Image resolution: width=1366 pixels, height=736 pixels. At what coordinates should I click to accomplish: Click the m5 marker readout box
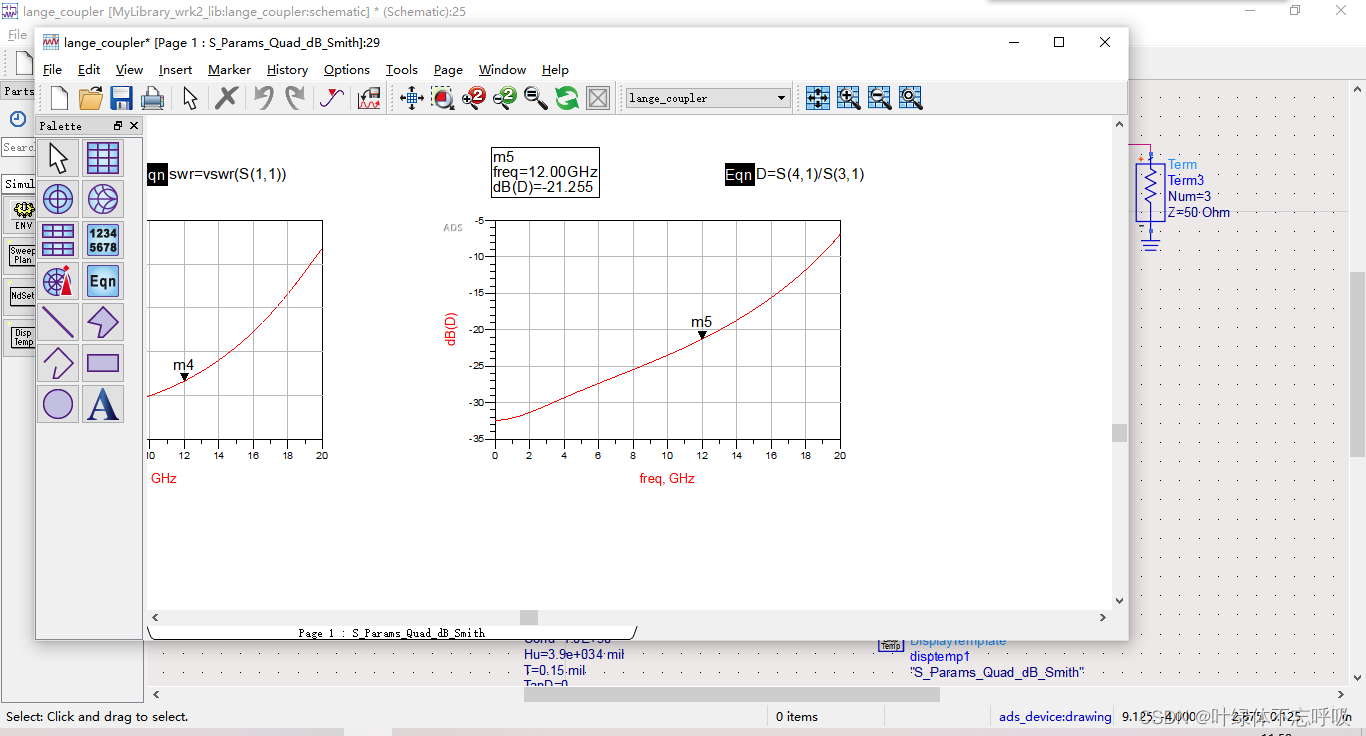545,172
